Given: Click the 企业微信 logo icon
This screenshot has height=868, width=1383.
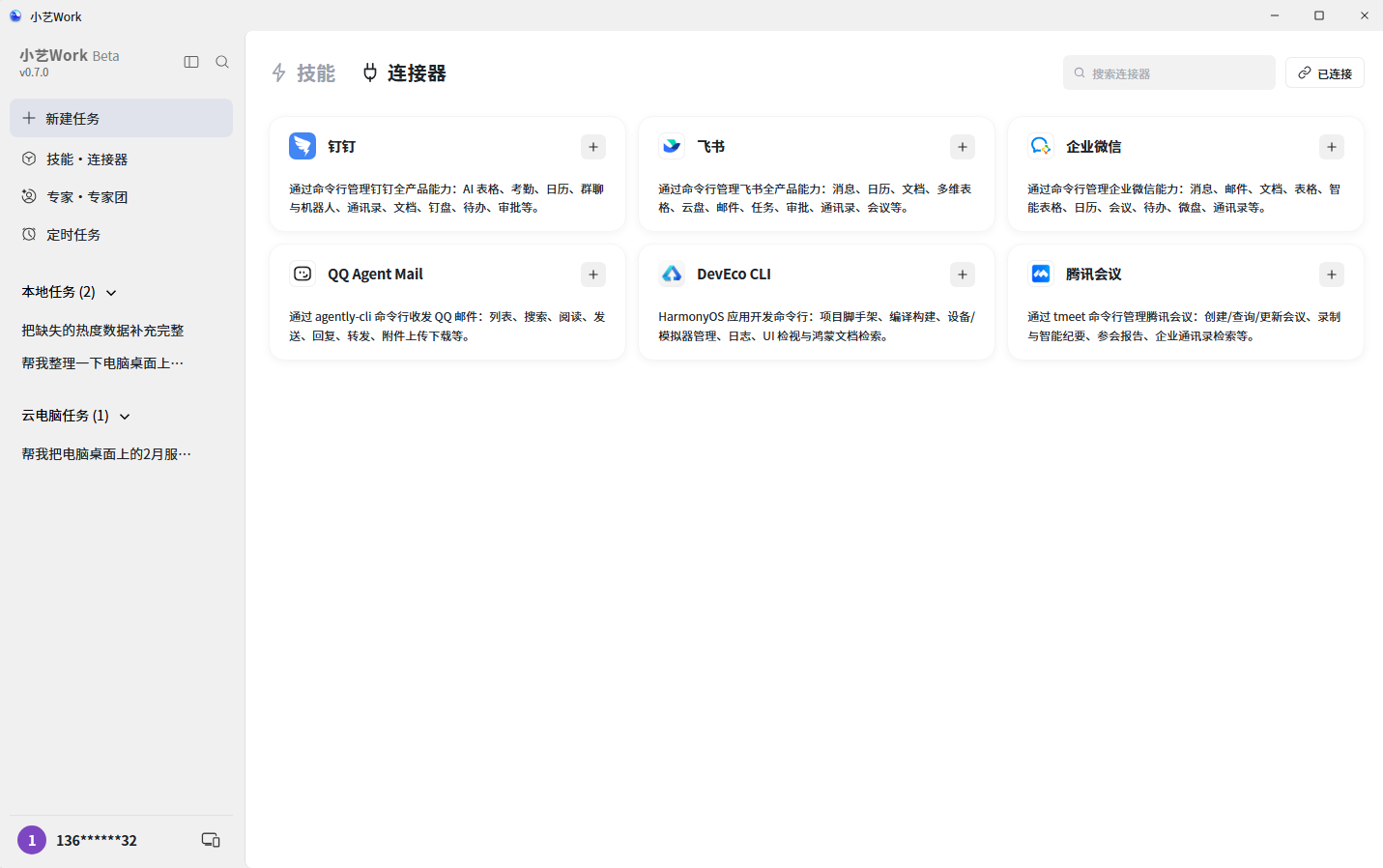Looking at the screenshot, I should [x=1041, y=146].
